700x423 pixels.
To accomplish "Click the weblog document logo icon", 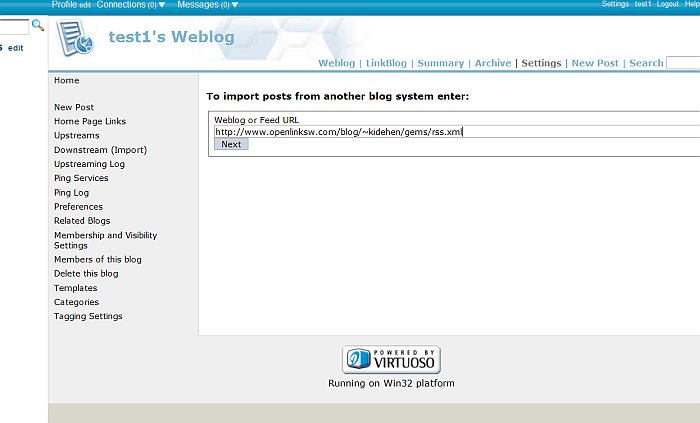I will click(75, 40).
